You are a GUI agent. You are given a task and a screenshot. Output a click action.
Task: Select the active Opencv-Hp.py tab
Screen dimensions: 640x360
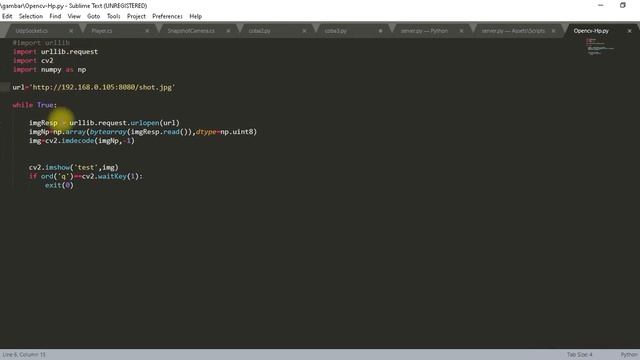[591, 31]
